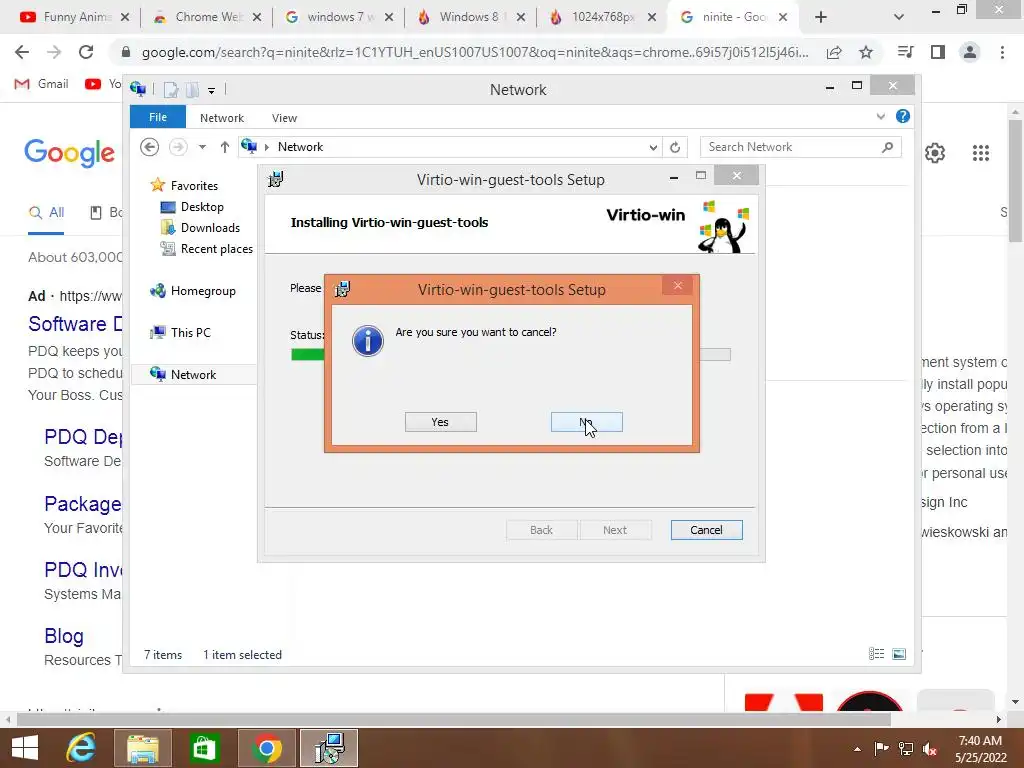
Task: Select the All search results tab
Action: click(x=46, y=213)
